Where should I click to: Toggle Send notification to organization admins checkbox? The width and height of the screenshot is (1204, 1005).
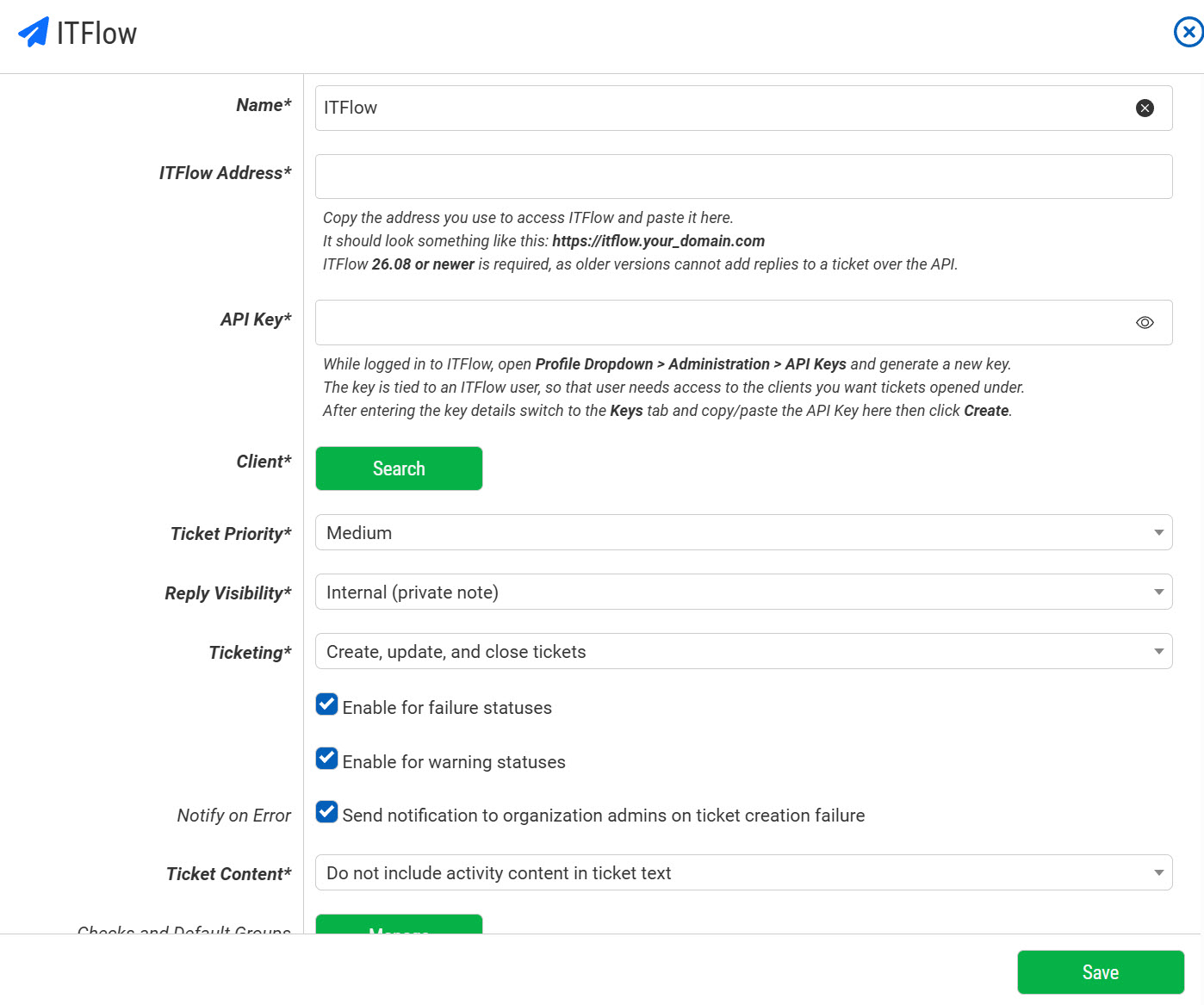pyautogui.click(x=327, y=812)
